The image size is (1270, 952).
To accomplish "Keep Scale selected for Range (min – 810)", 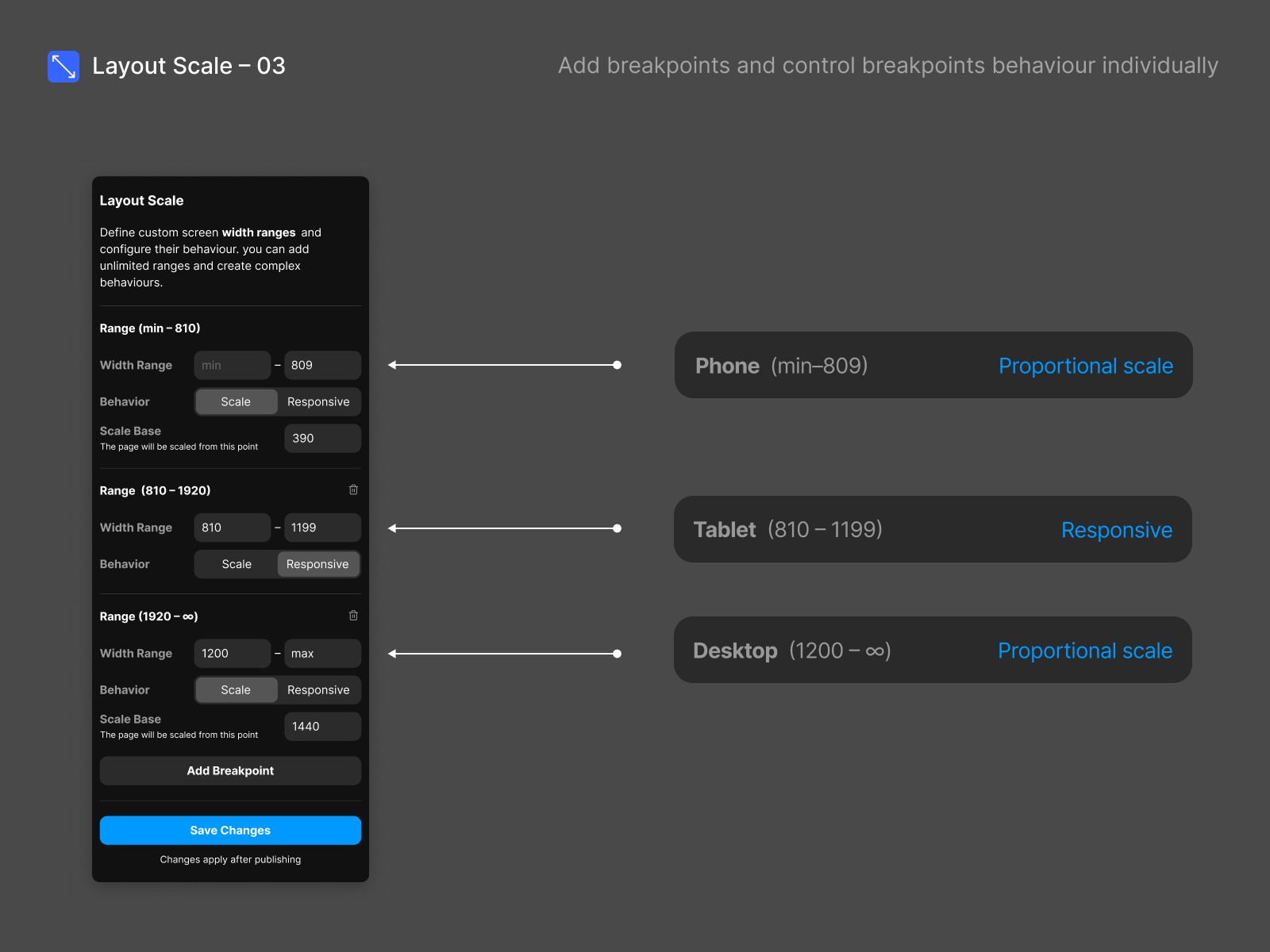I will (x=236, y=401).
